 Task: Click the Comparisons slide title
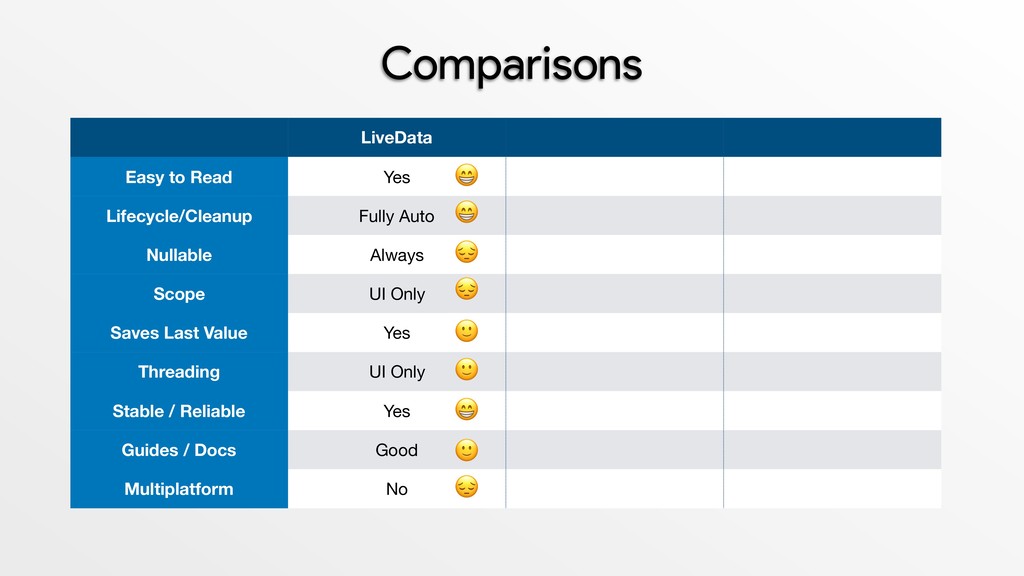coord(511,65)
